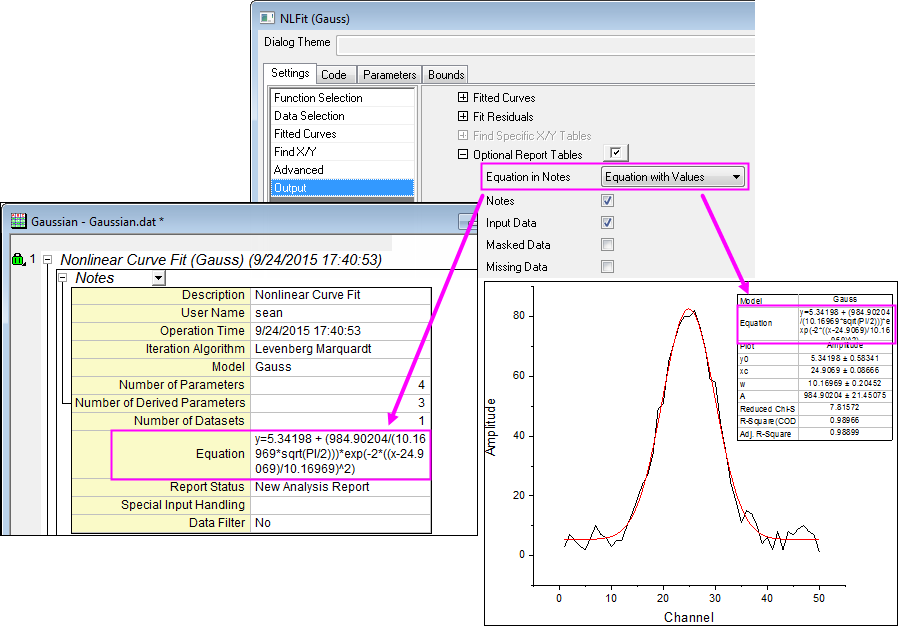Uncheck the Input Data checkbox
Image resolution: width=899 pixels, height=627 pixels.
coord(607,222)
